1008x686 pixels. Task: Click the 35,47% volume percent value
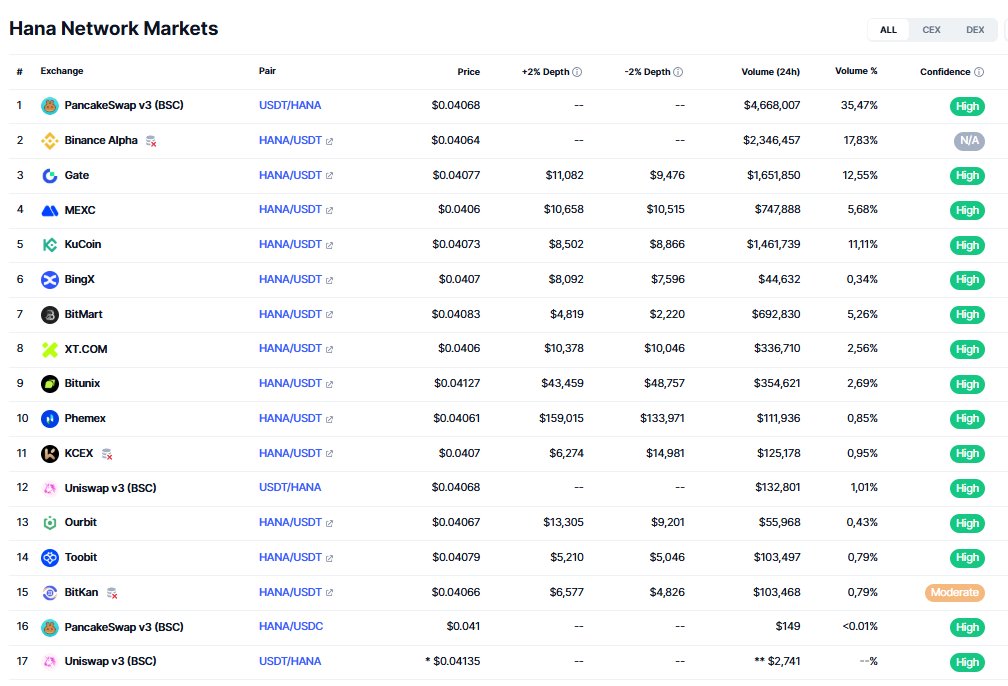[859, 105]
